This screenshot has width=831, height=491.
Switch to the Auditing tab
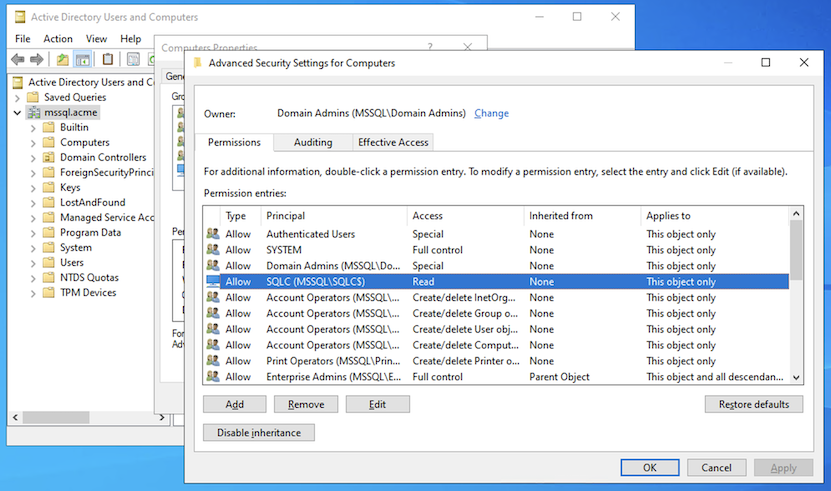coord(313,142)
